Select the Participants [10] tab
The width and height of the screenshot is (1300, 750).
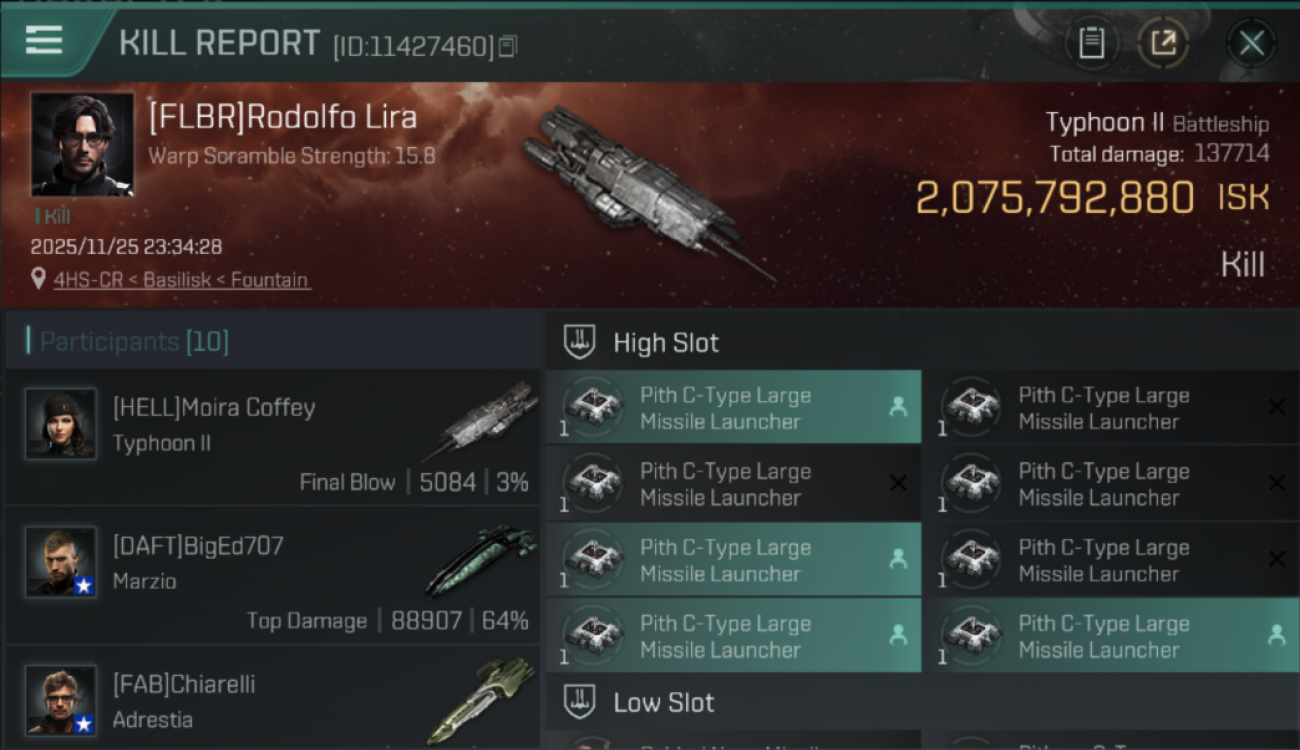click(134, 342)
